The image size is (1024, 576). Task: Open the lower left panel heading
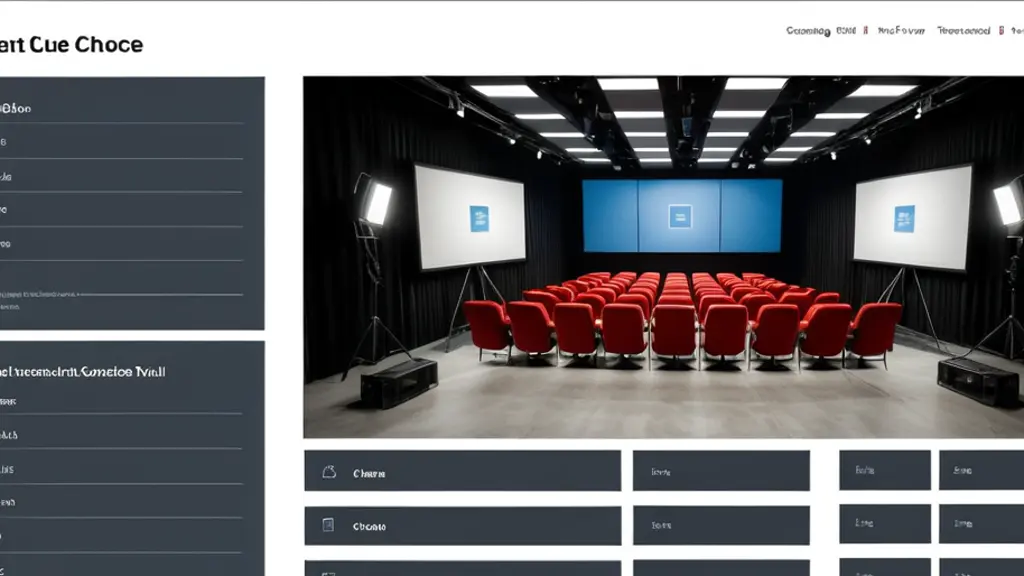pyautogui.click(x=83, y=372)
